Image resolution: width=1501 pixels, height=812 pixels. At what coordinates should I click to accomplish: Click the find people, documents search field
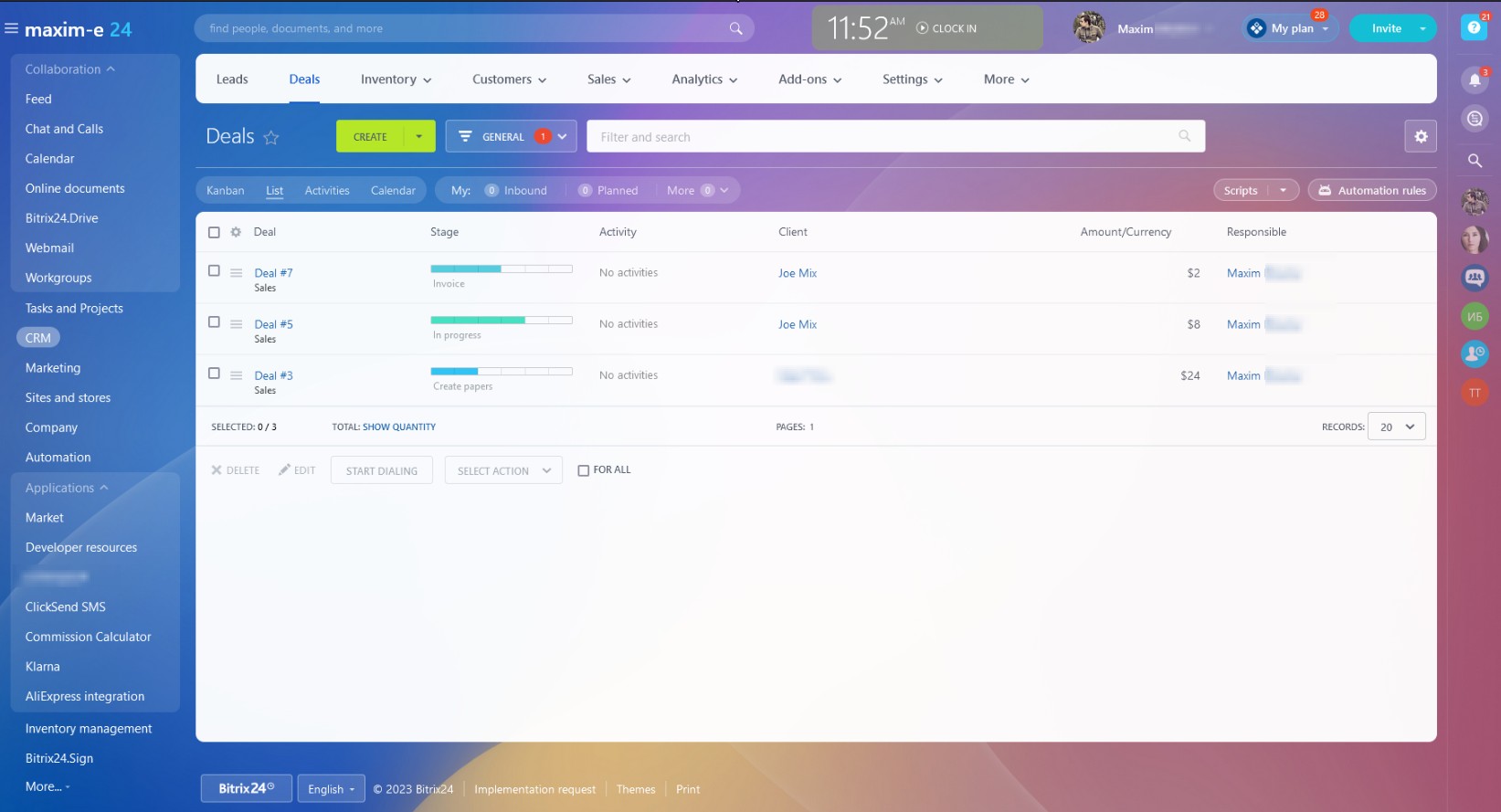coord(474,28)
